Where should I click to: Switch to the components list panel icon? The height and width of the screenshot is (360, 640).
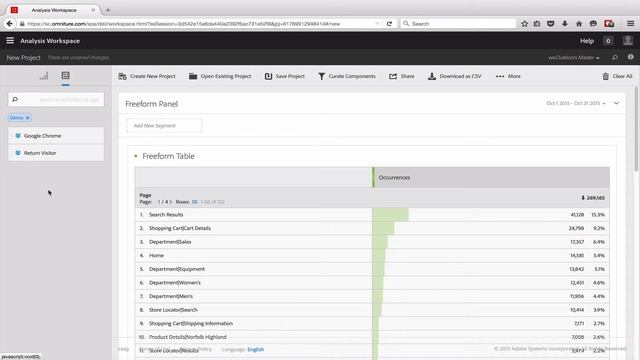(65, 76)
